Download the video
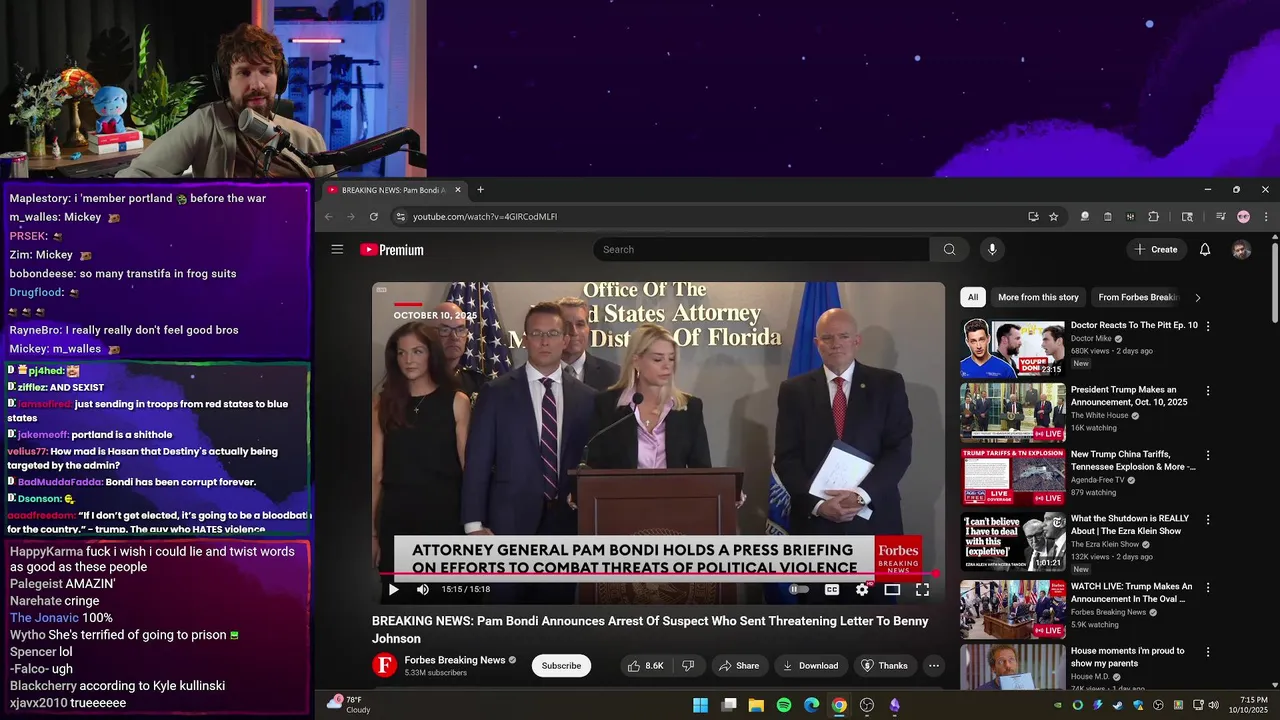 click(x=810, y=666)
